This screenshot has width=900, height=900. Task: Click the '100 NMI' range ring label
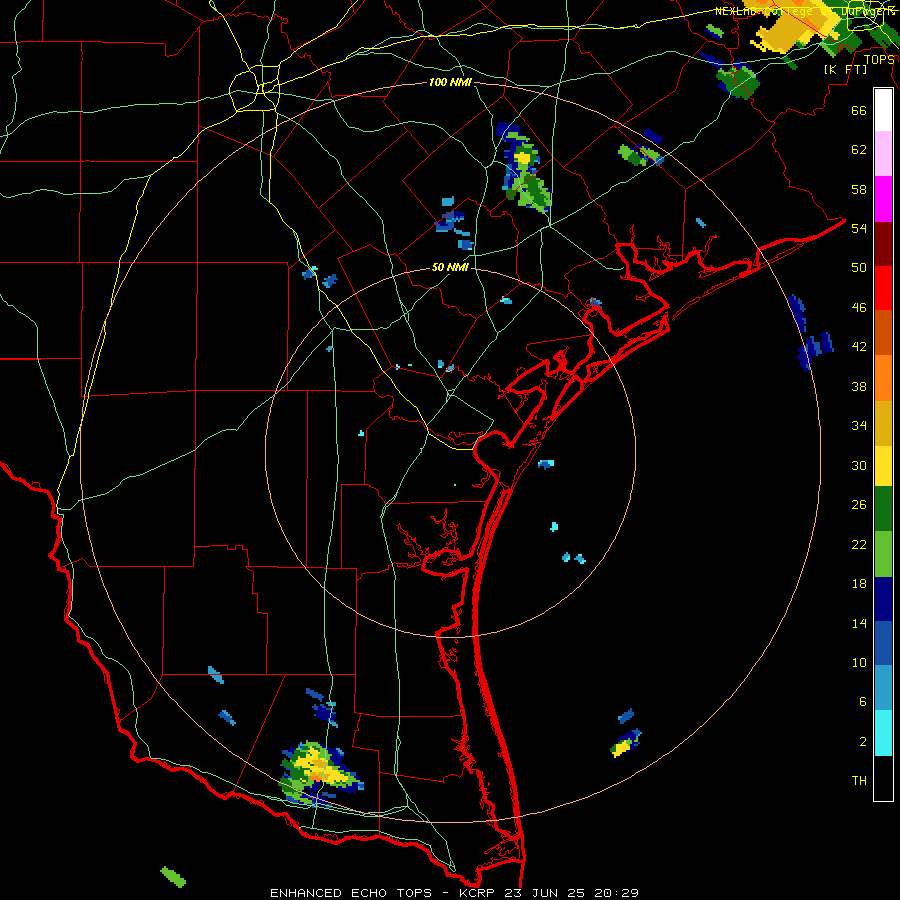click(450, 83)
